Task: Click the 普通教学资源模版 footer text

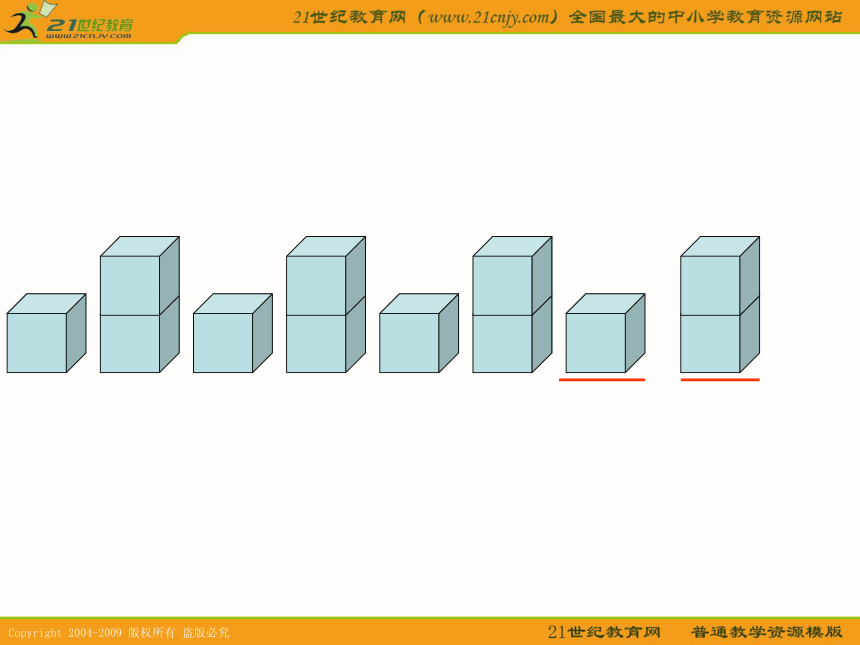Action: (766, 632)
